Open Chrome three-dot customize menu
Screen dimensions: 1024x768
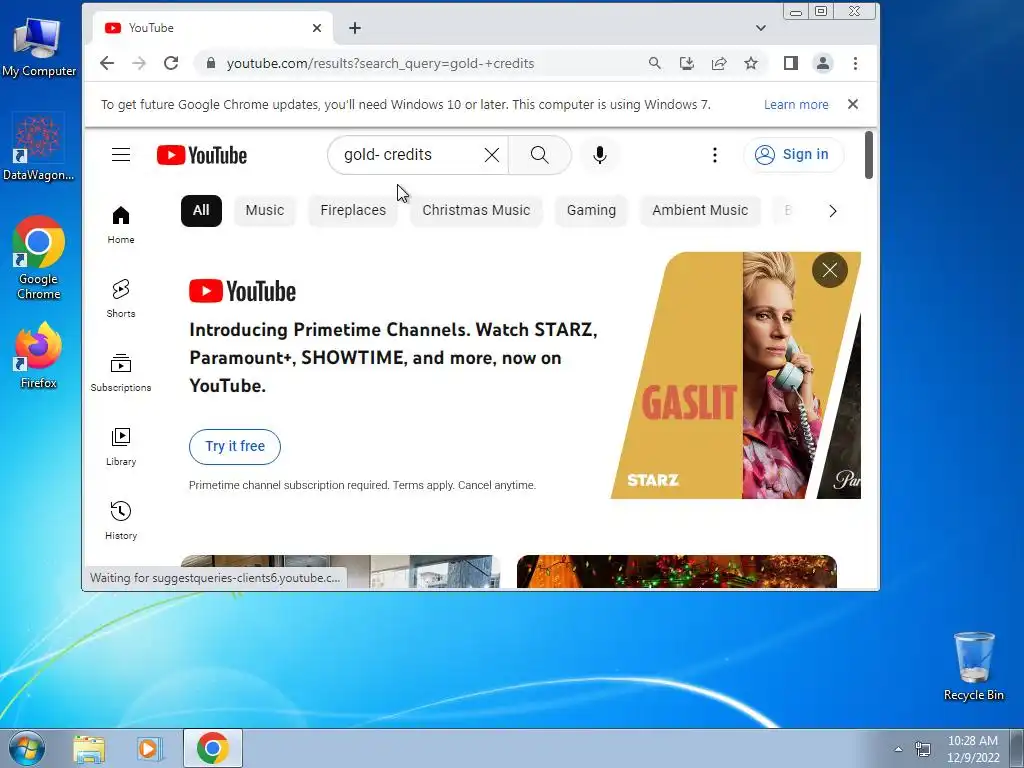coord(856,63)
